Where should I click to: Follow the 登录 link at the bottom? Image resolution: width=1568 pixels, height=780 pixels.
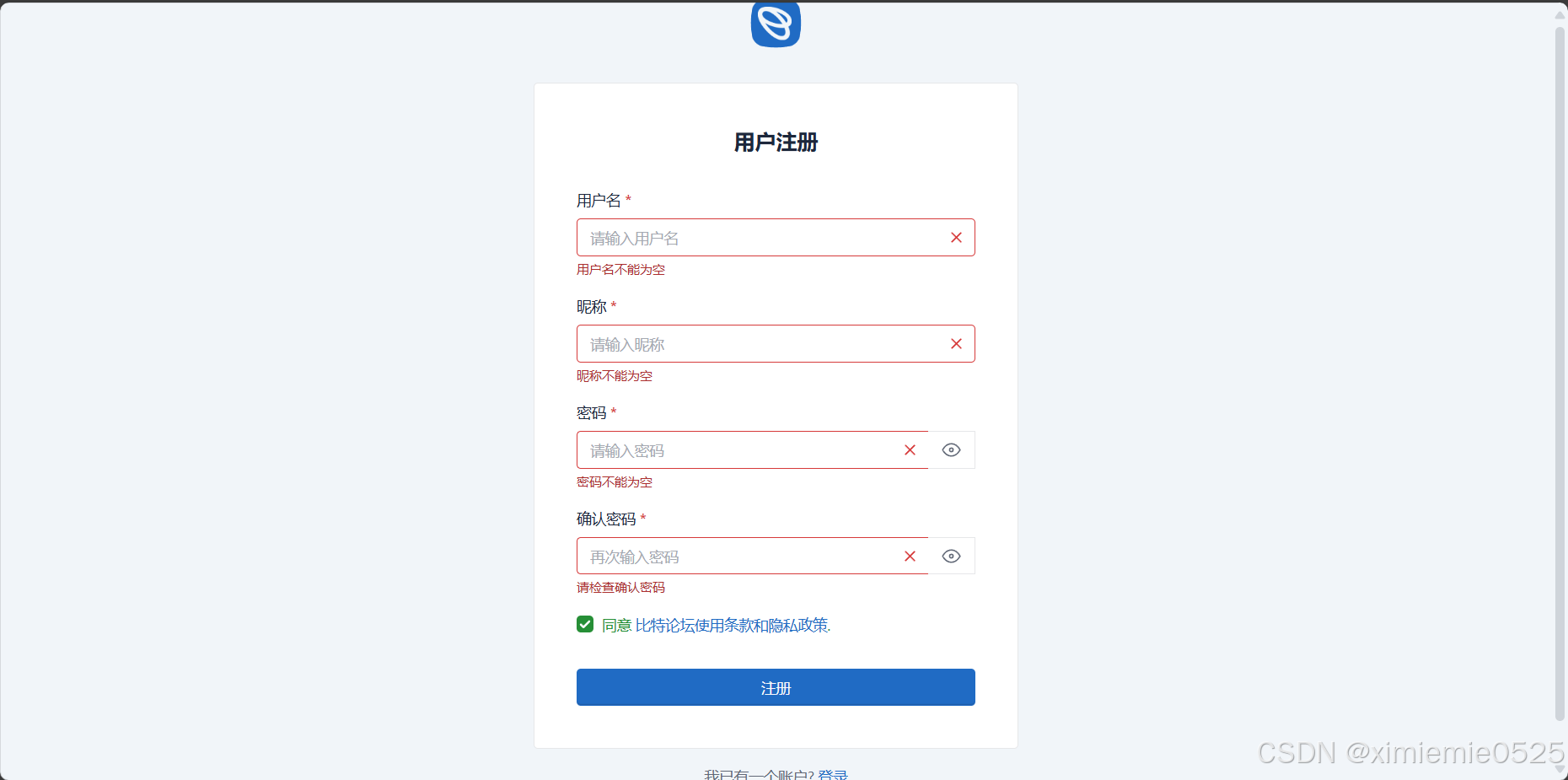(833, 775)
